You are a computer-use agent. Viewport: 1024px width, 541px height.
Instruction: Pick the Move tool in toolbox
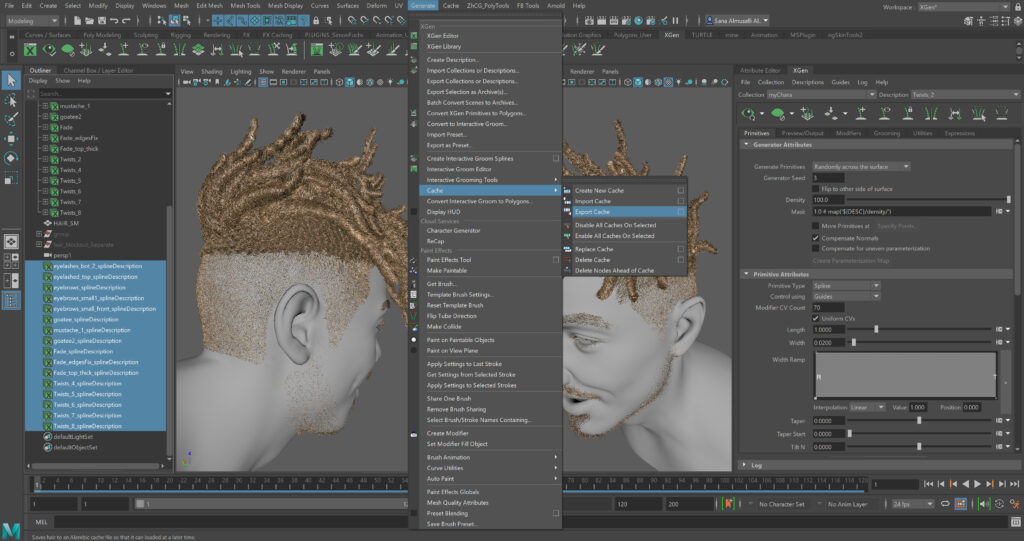pyautogui.click(x=10, y=139)
